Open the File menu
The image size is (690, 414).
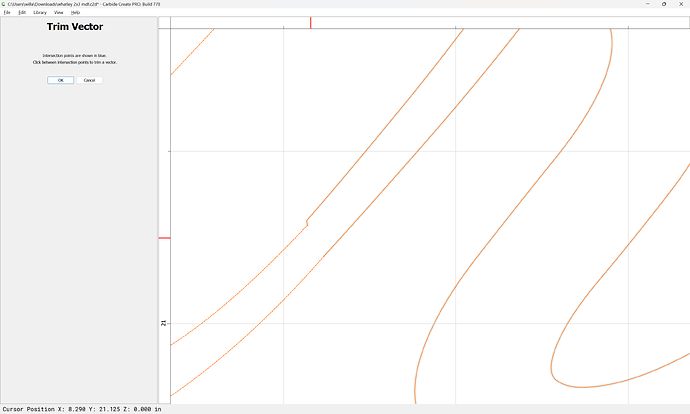coord(6,12)
